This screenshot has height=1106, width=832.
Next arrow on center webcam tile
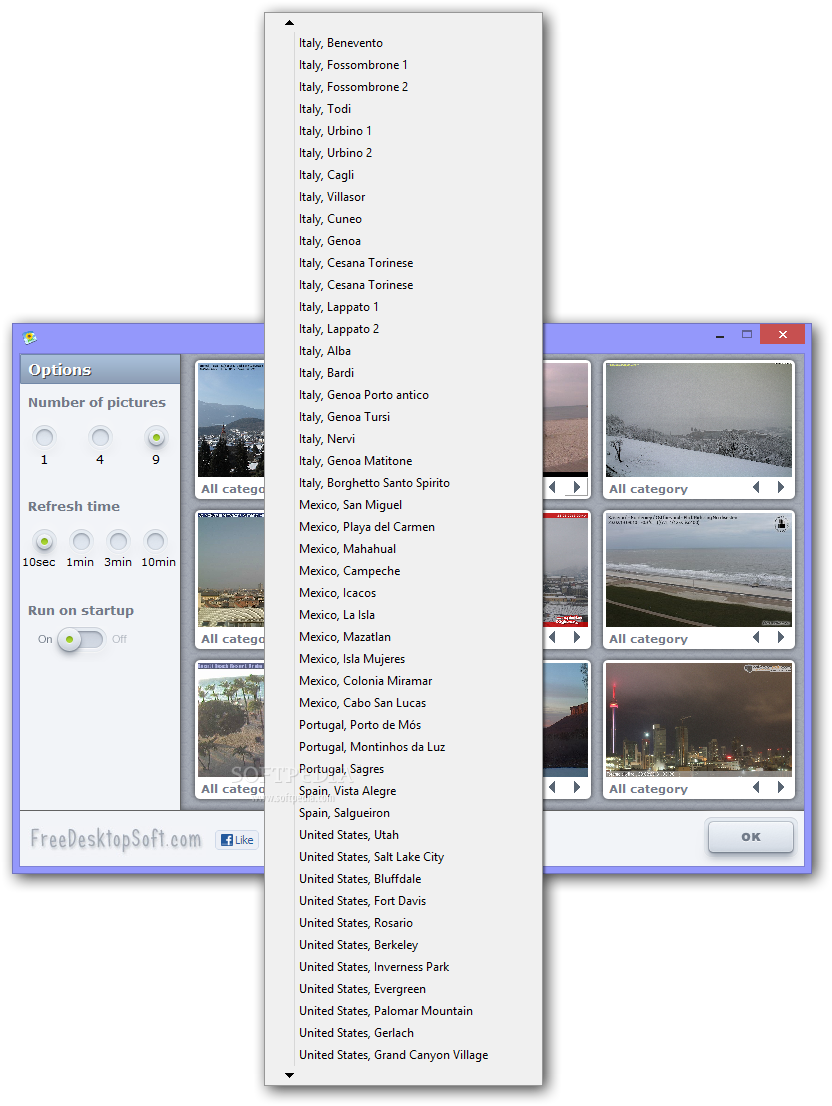(x=577, y=638)
